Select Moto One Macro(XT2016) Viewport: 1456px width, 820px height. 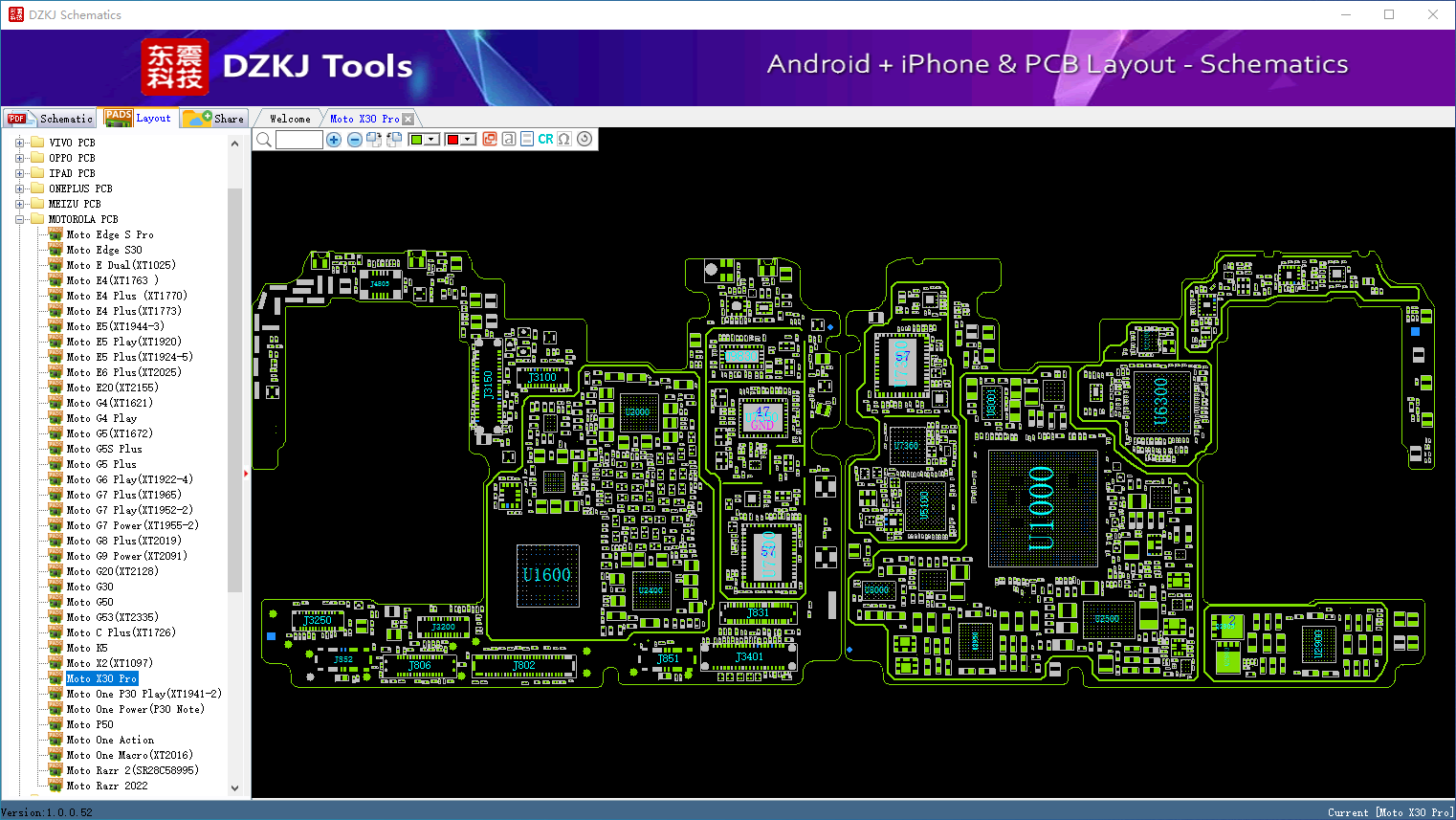click(130, 755)
